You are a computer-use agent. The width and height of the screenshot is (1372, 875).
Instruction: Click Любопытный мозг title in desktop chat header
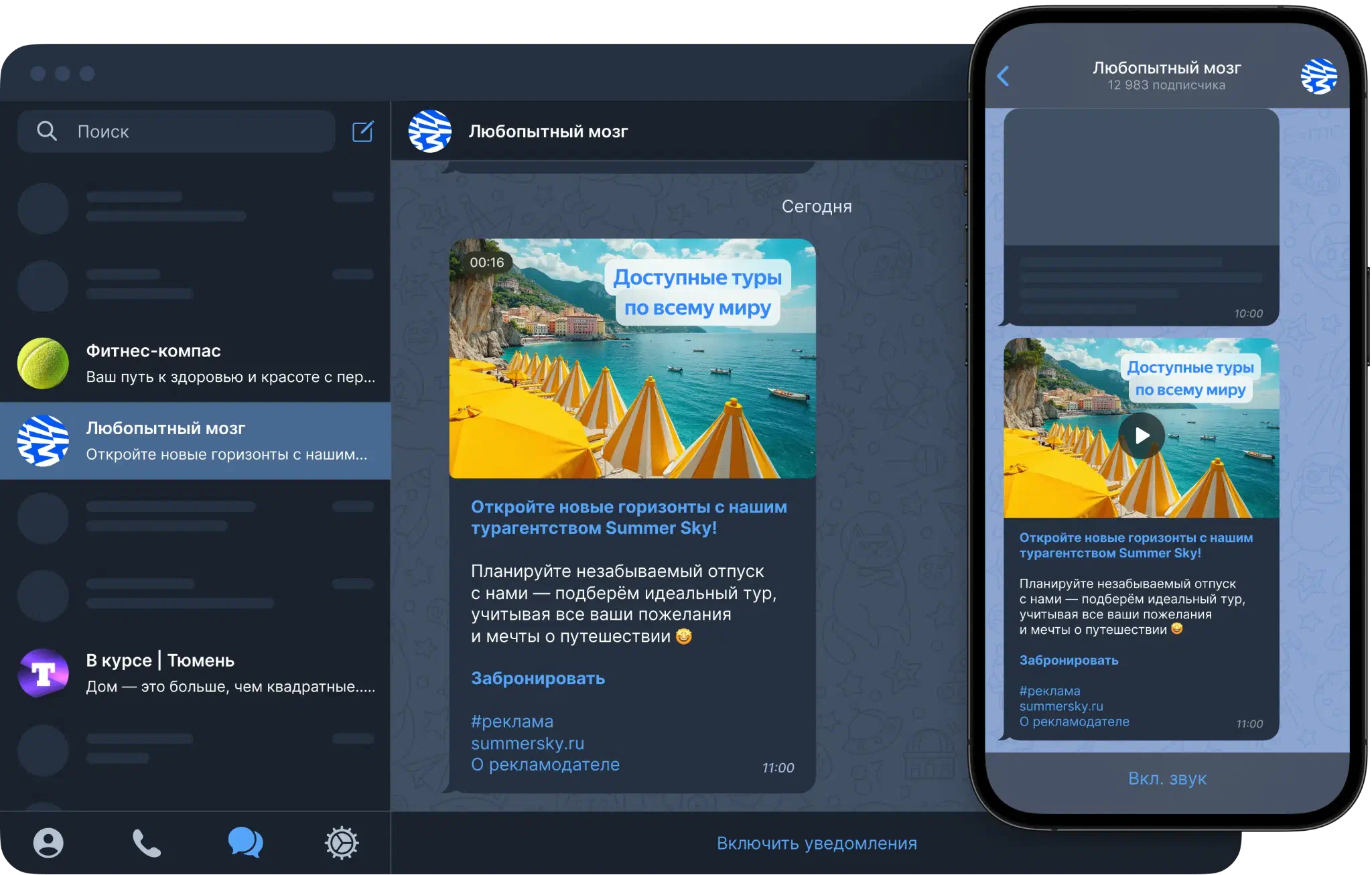pos(548,131)
